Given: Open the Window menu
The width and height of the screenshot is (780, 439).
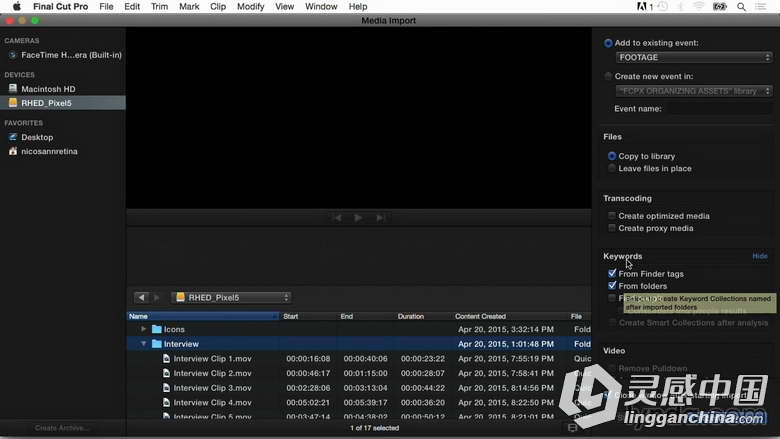Looking at the screenshot, I should point(321,6).
